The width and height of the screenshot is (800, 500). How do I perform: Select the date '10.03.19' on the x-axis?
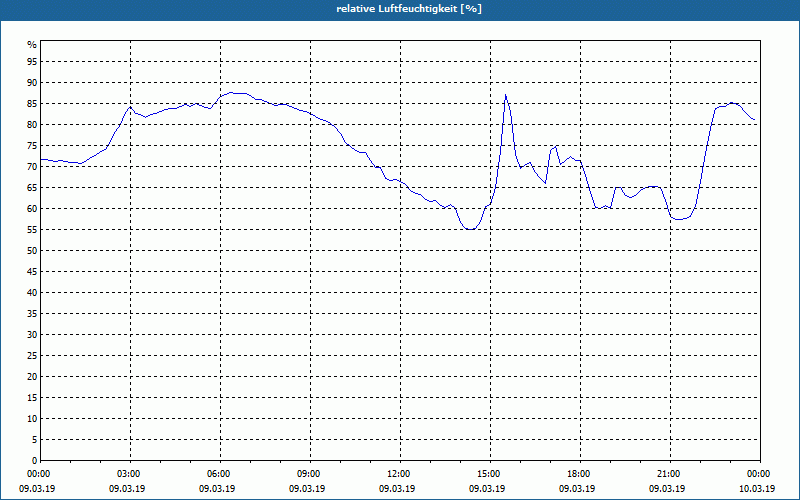[x=757, y=489]
